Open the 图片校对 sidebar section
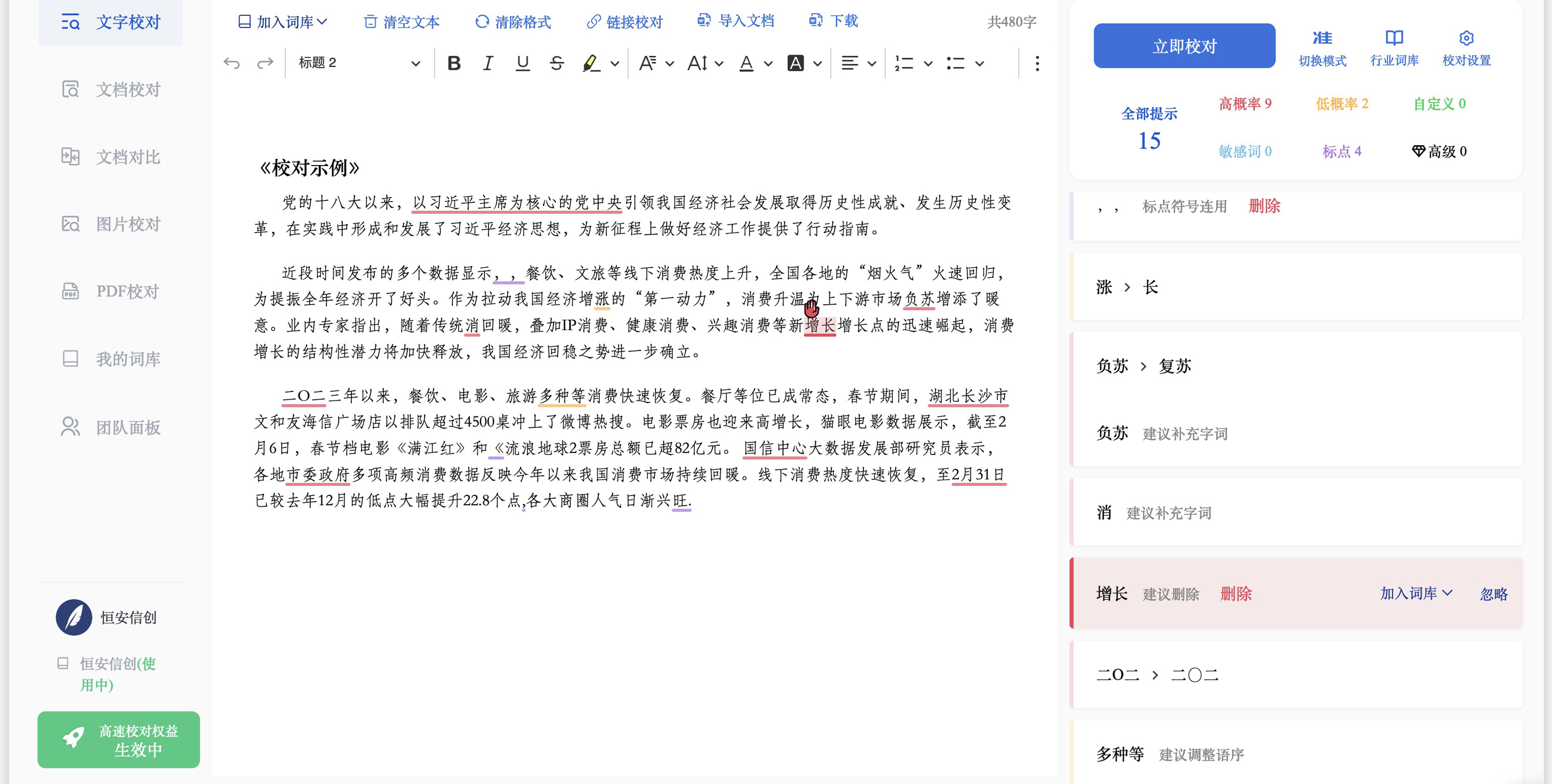The width and height of the screenshot is (1552, 784). (x=111, y=225)
